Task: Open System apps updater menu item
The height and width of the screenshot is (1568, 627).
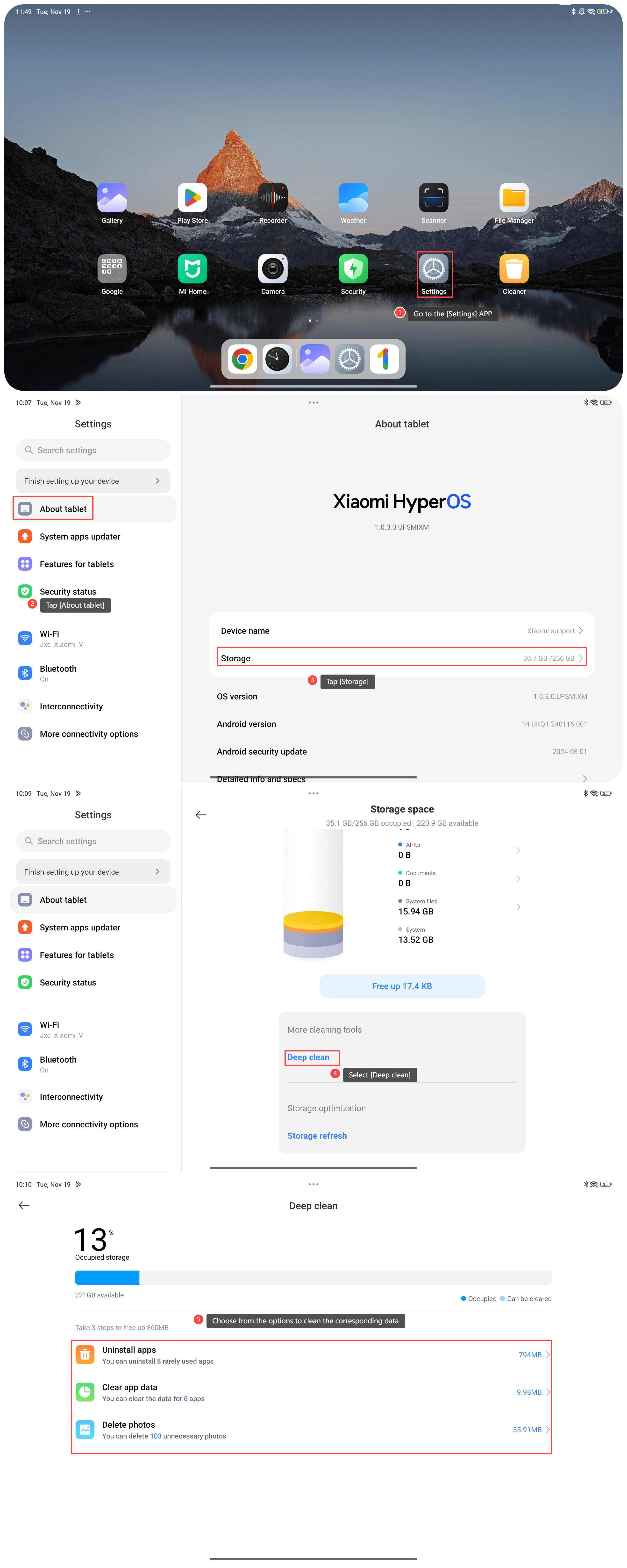Action: pos(80,536)
